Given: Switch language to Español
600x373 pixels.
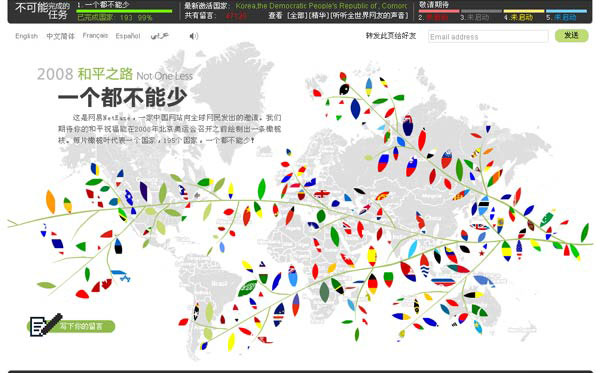Looking at the screenshot, I should click(x=128, y=36).
